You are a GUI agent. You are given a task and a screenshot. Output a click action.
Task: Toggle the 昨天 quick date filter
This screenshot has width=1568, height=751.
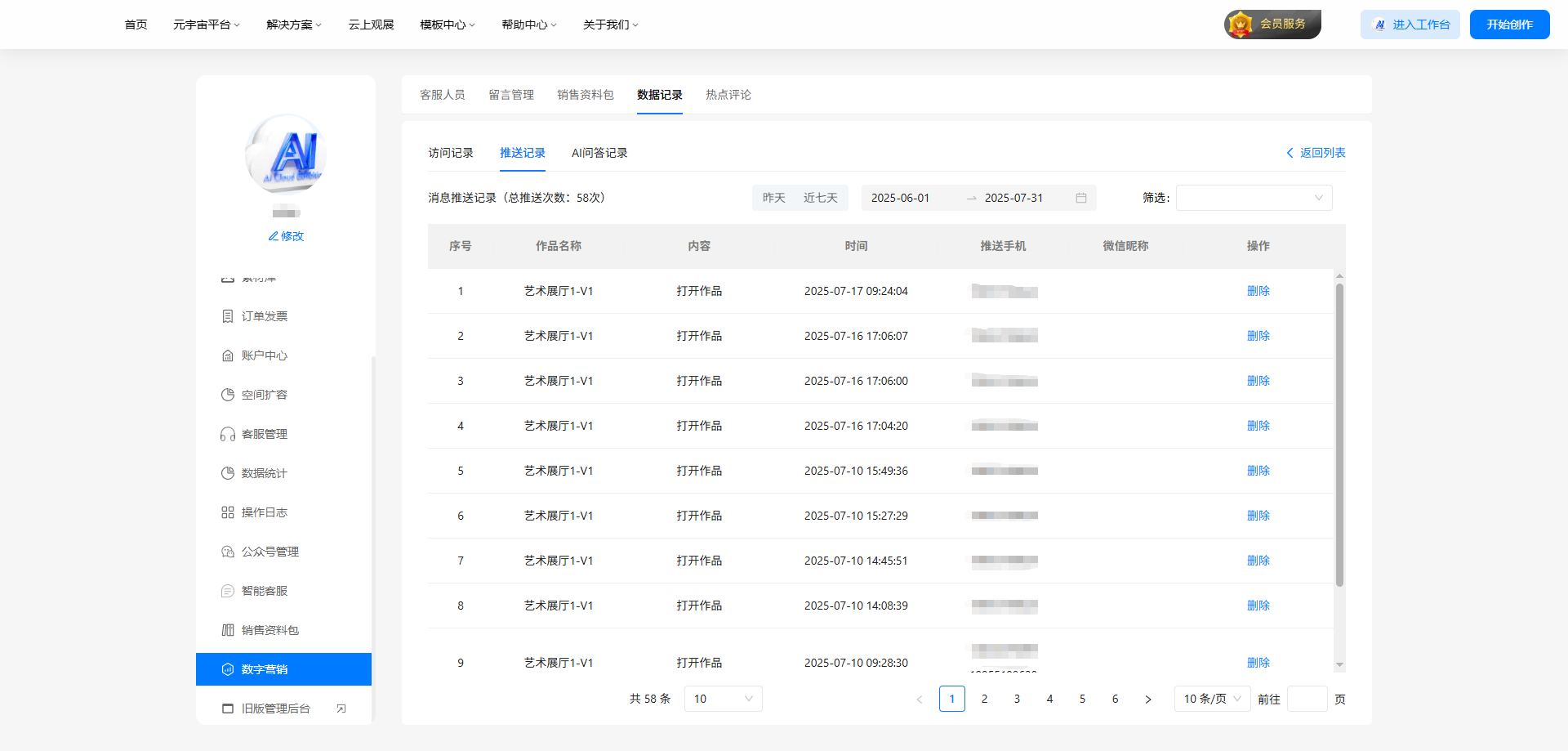(x=773, y=198)
